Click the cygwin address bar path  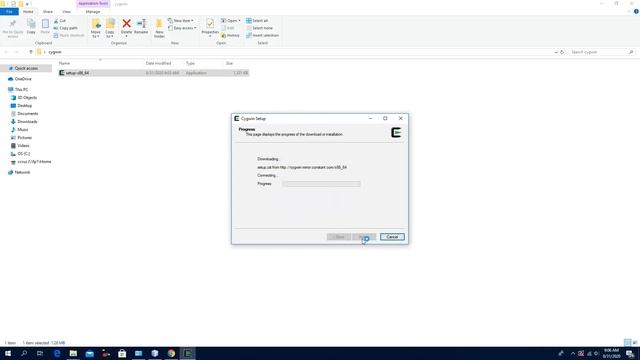55,52
